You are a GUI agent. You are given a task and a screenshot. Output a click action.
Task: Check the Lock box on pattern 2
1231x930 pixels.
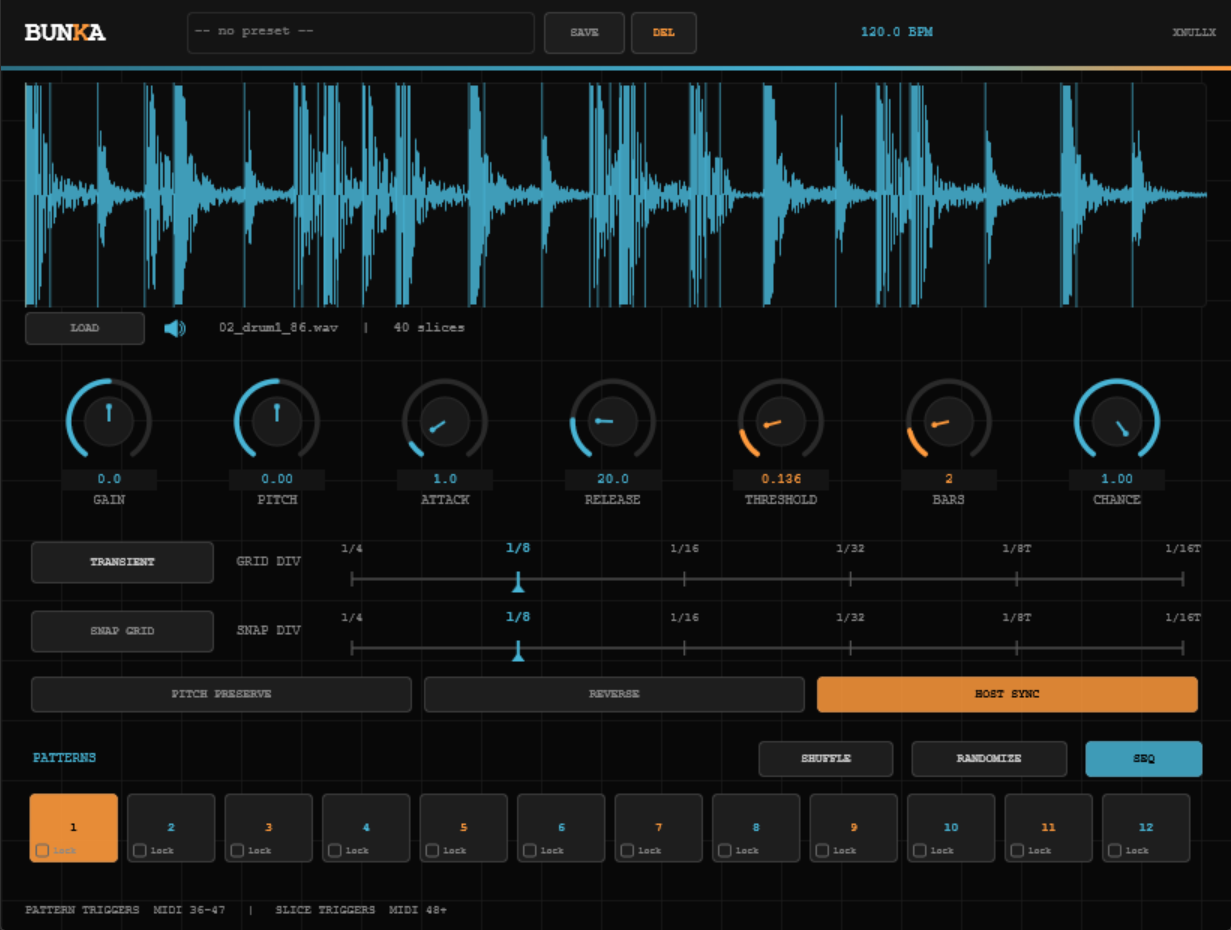(140, 851)
